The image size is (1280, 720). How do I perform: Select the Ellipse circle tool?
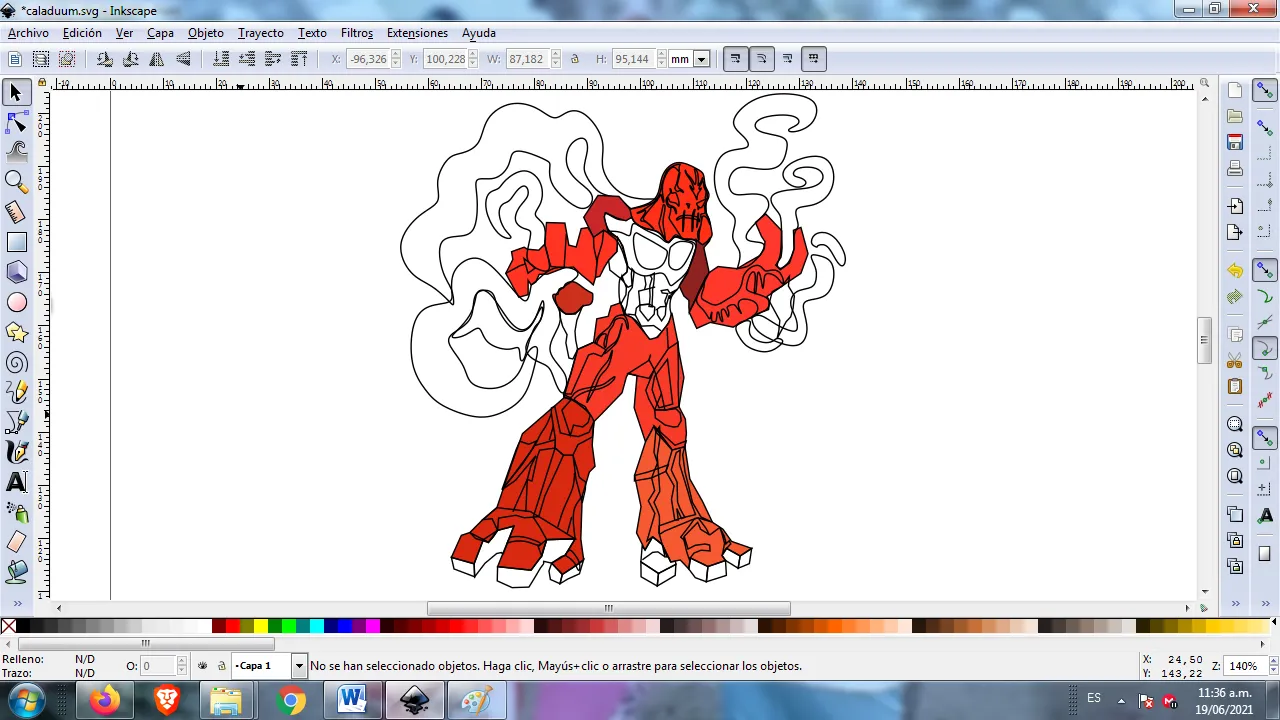[x=16, y=302]
